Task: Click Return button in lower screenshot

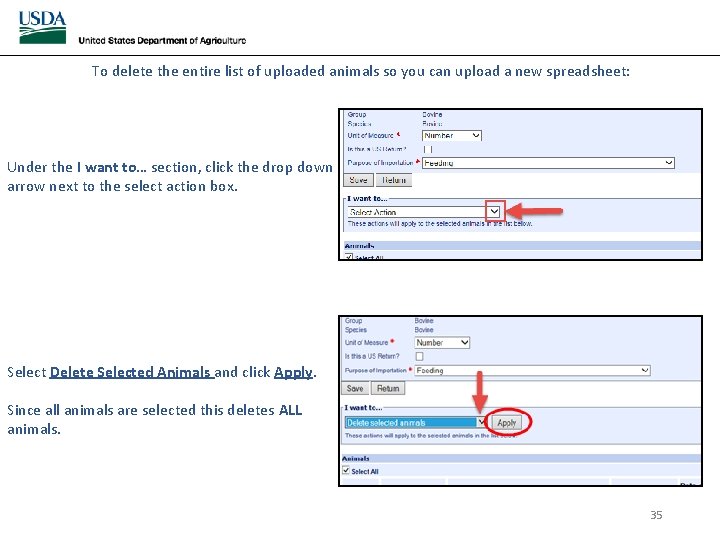Action: [388, 388]
